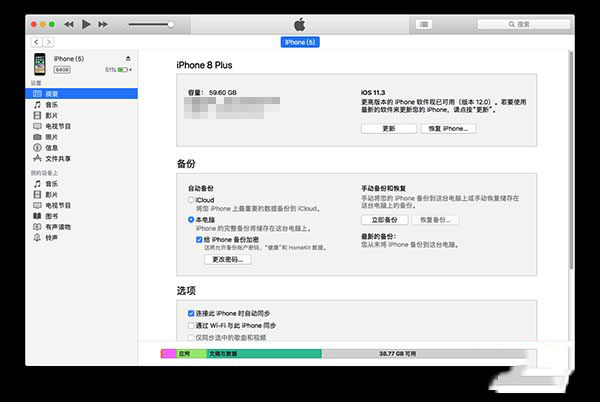The image size is (600, 402).
Task: Open 电视节目 under on-my-device section
Action: point(82,205)
